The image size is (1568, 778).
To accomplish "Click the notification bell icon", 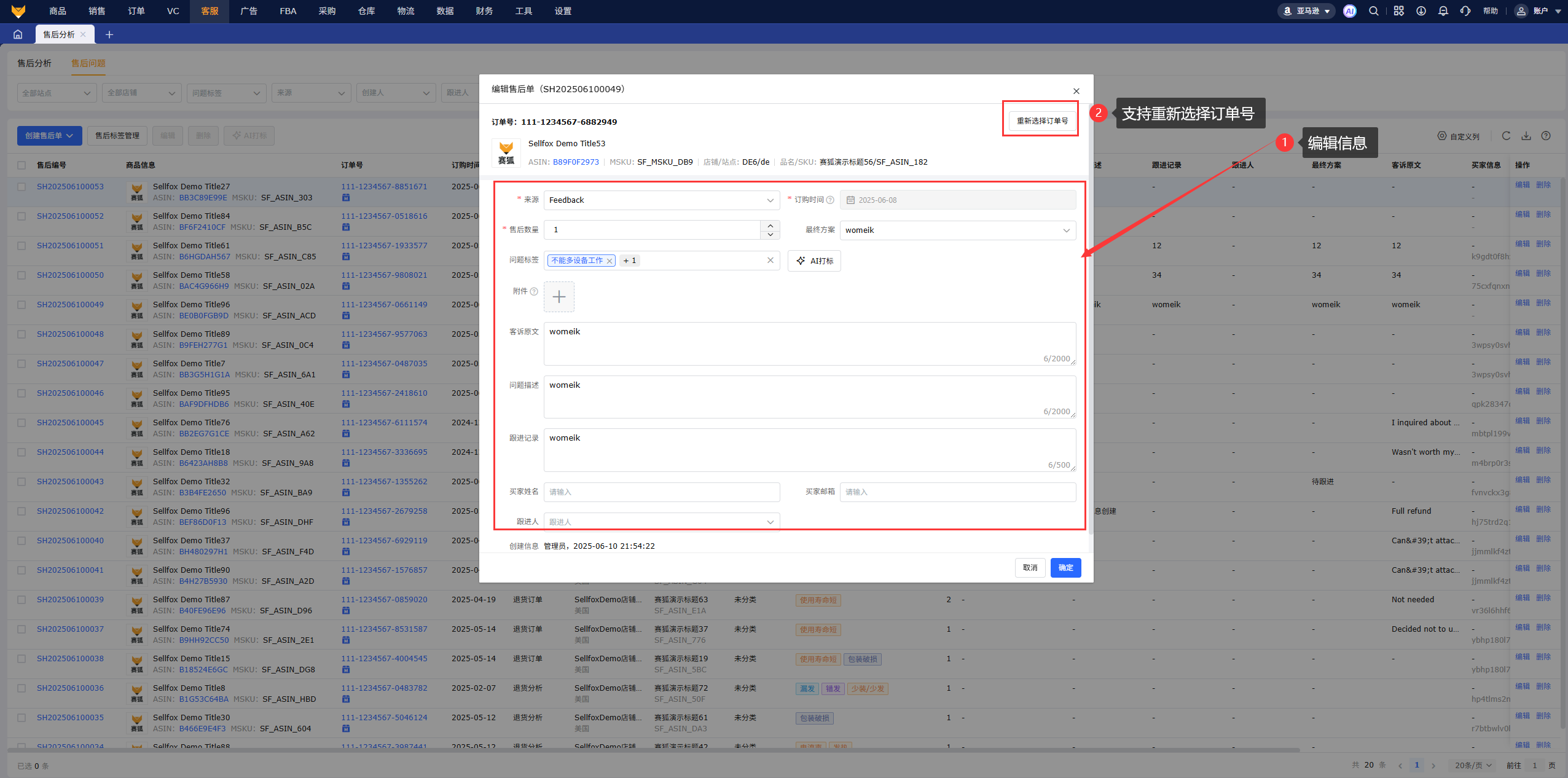I will pos(1443,11).
